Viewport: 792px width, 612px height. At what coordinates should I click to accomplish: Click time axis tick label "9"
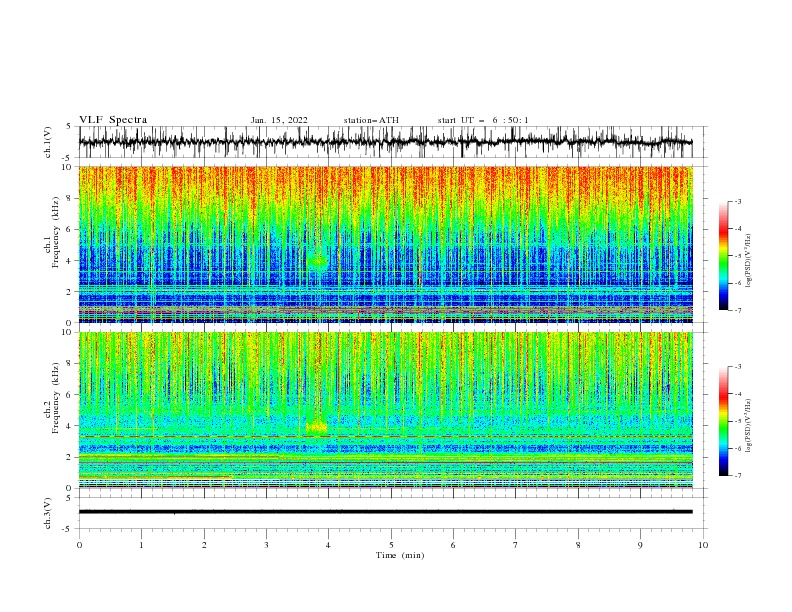640,545
